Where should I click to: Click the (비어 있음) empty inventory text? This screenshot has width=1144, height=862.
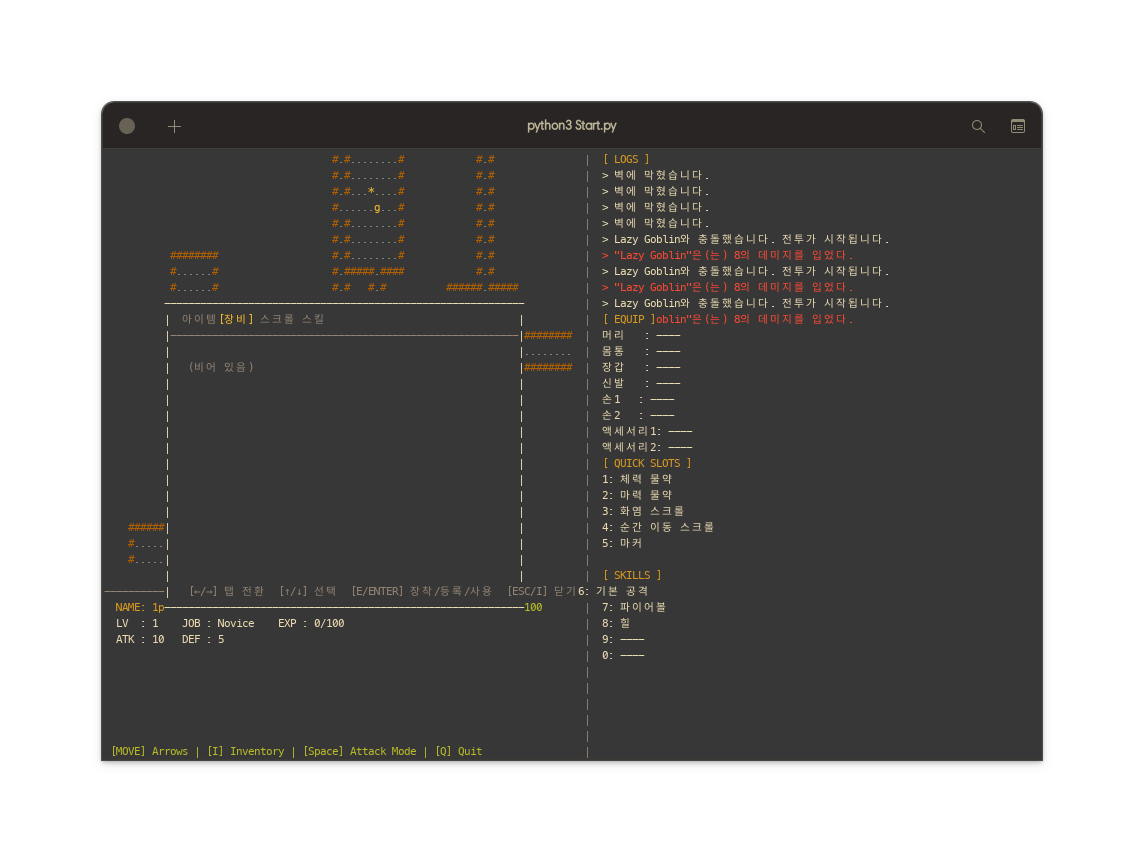(x=221, y=367)
